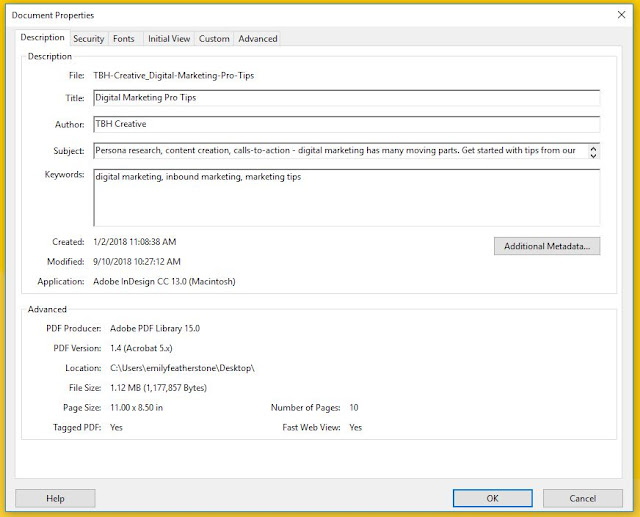Switch to the Security tab

click(x=88, y=38)
